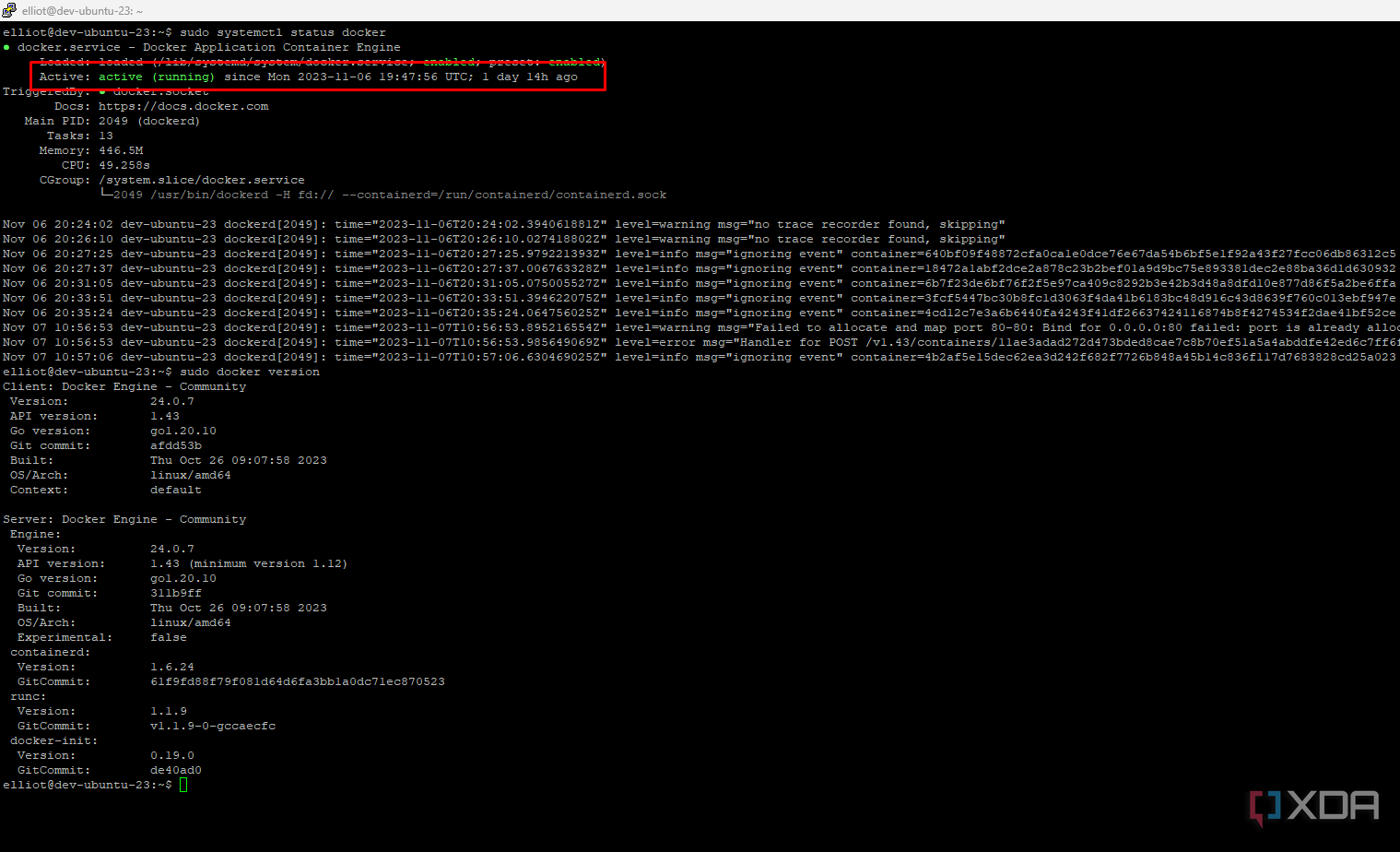Click the Nov 06 20:27:37 log line
Image resolution: width=1400 pixels, height=852 pixels.
(700, 268)
